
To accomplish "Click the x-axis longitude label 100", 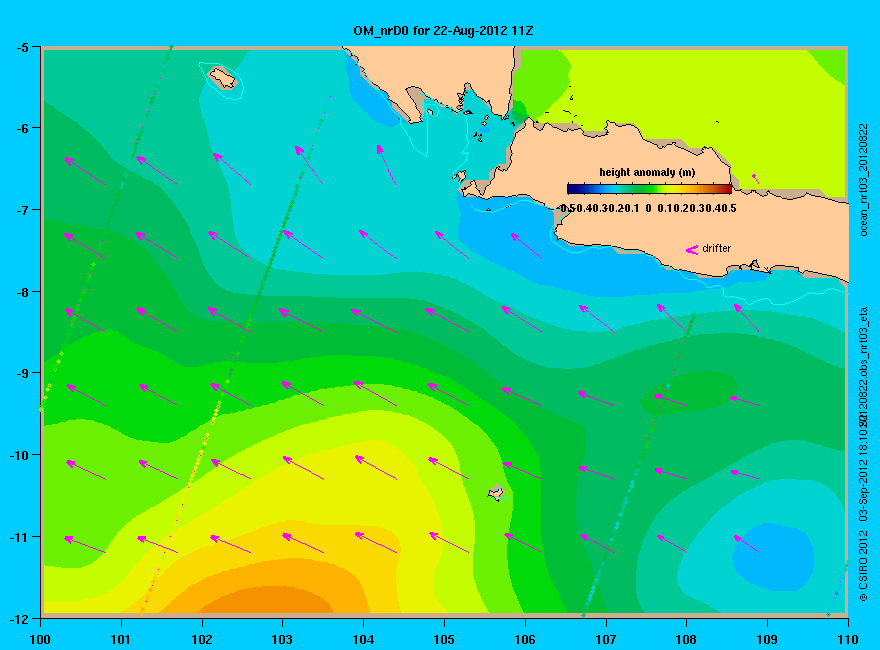I will (x=40, y=639).
